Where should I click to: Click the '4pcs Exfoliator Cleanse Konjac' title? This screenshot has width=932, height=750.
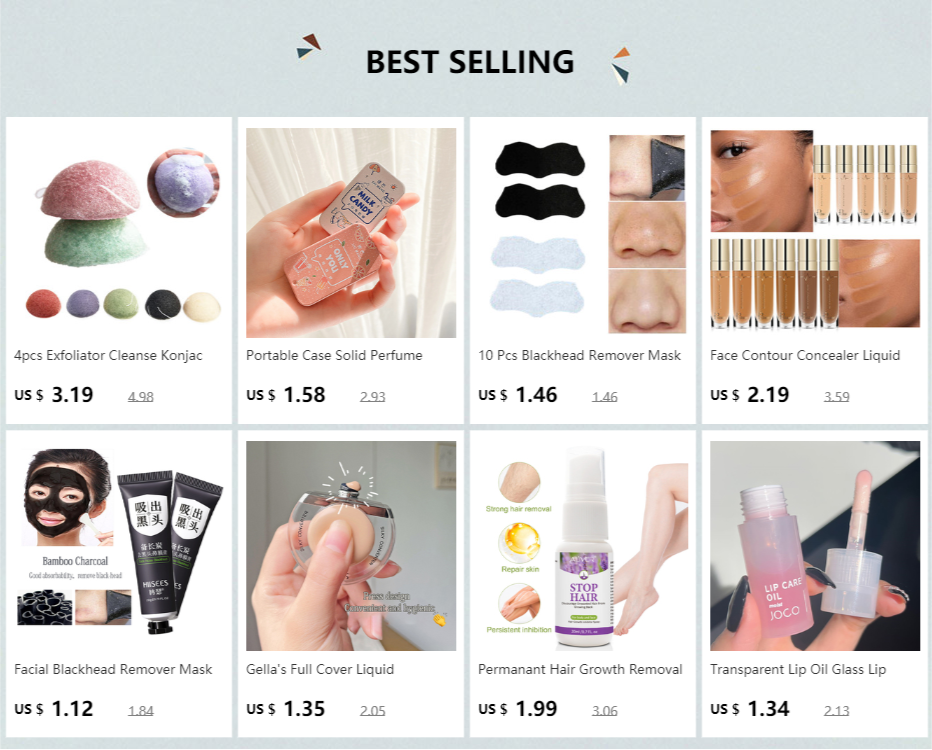108,355
